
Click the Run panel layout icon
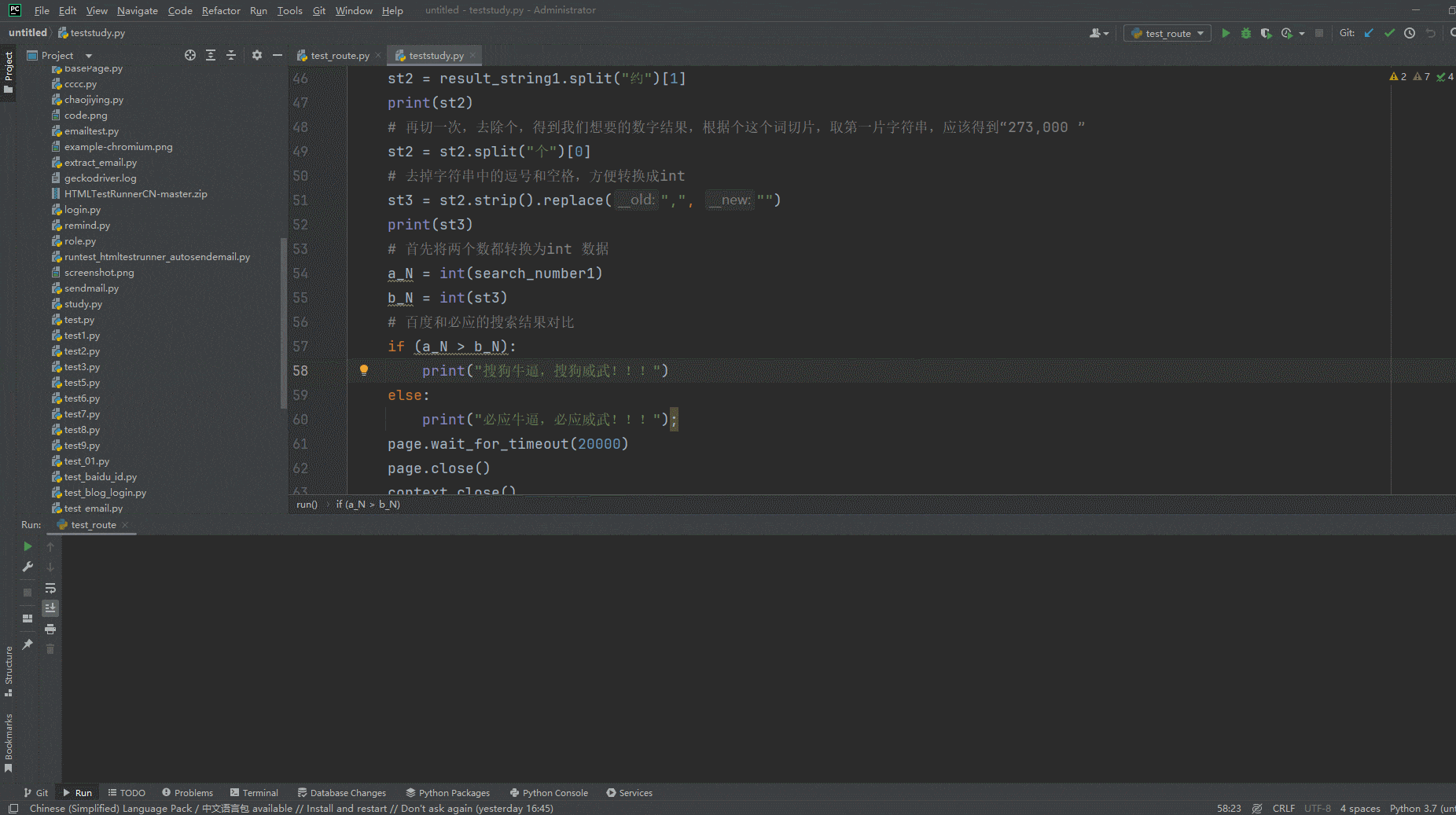[x=28, y=619]
